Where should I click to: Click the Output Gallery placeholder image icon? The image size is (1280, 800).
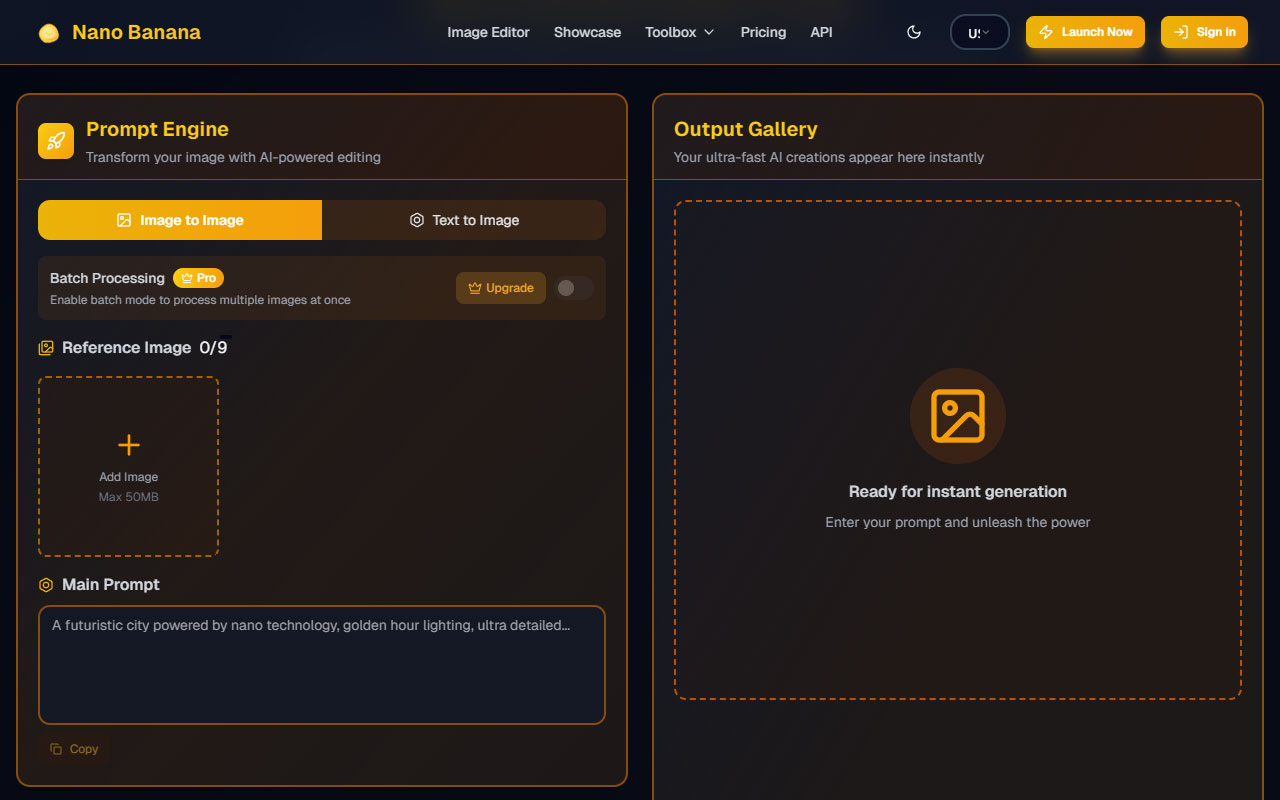click(x=957, y=416)
